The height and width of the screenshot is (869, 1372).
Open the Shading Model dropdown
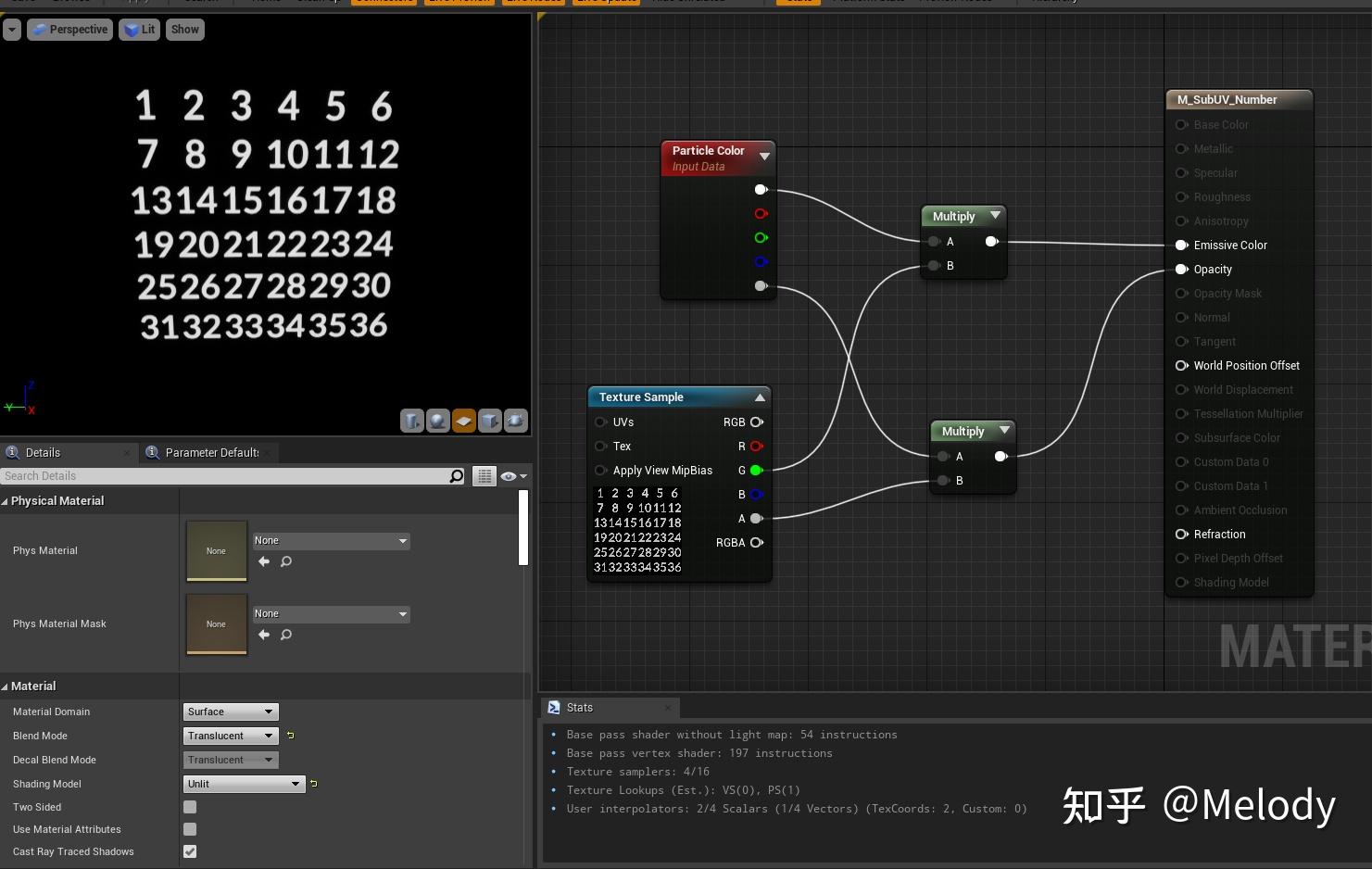(244, 784)
